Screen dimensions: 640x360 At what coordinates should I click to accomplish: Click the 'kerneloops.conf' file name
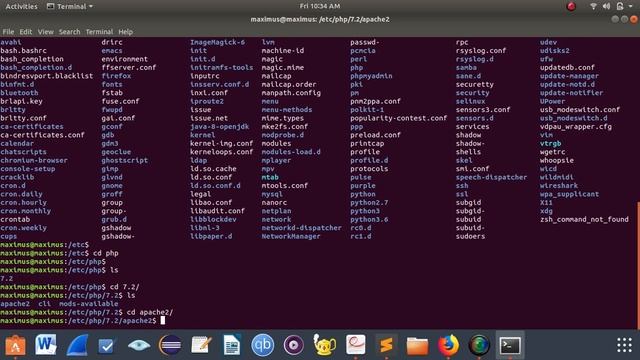coord(221,152)
